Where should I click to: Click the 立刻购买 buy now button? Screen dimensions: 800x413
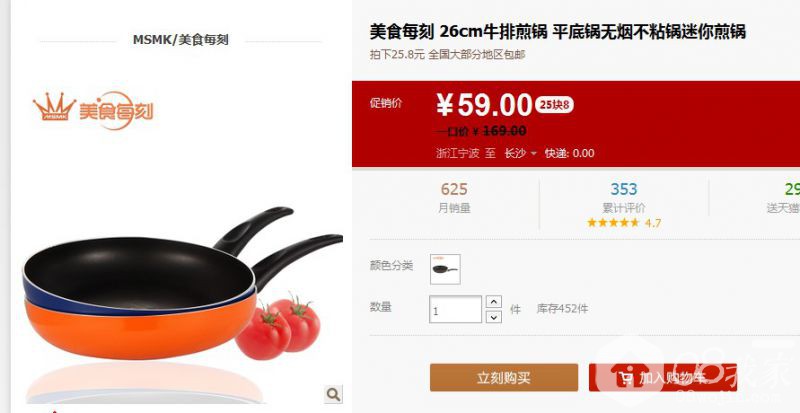(504, 378)
